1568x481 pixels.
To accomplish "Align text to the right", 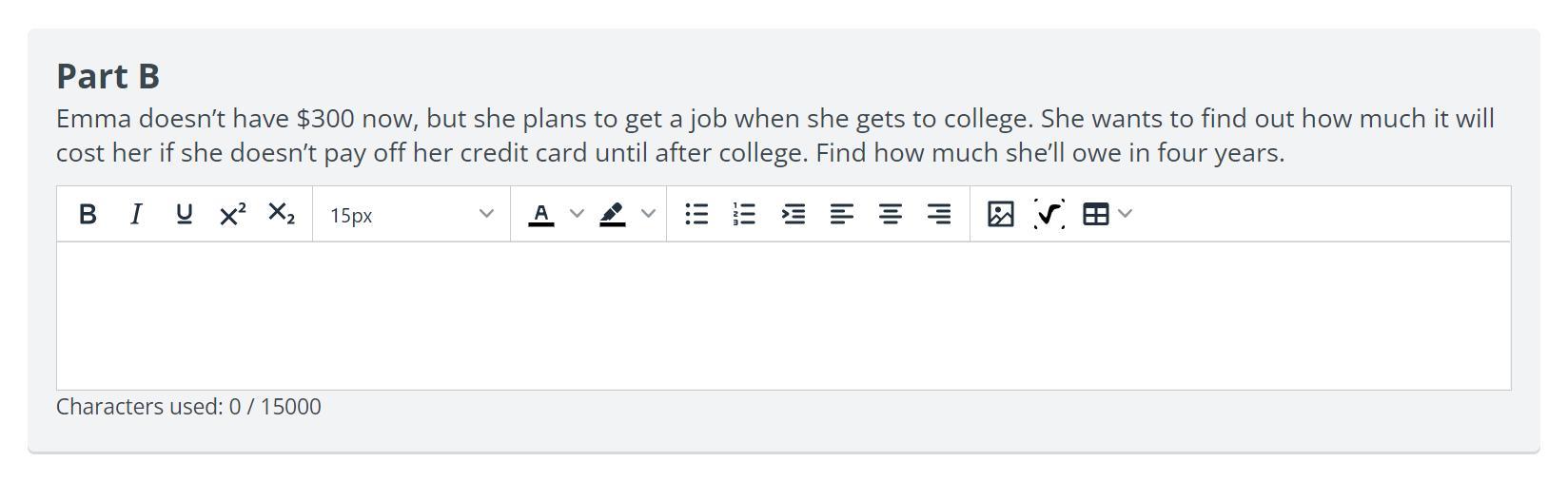I will tap(939, 214).
